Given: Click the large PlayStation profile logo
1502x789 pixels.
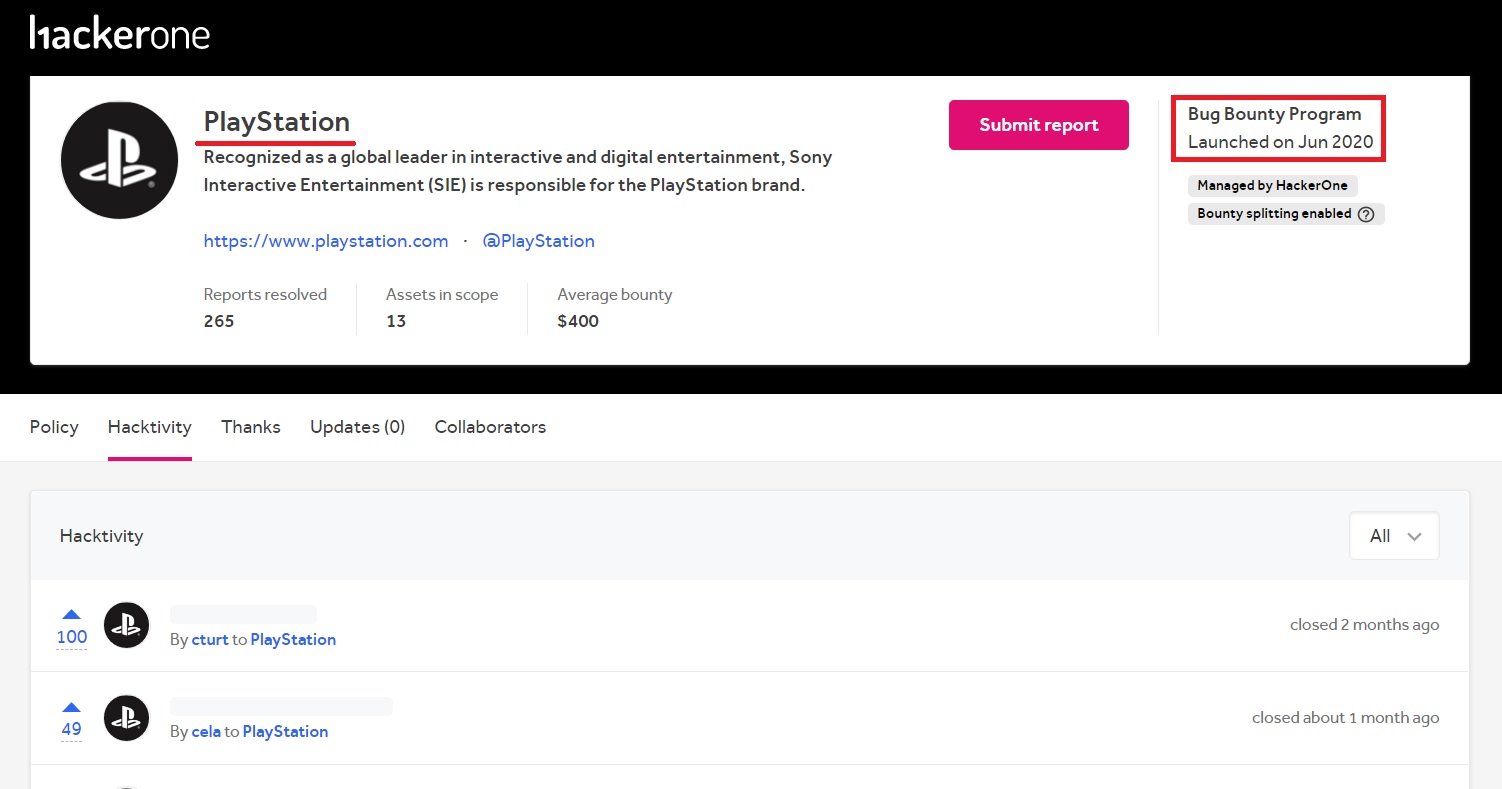Looking at the screenshot, I should pos(119,160).
